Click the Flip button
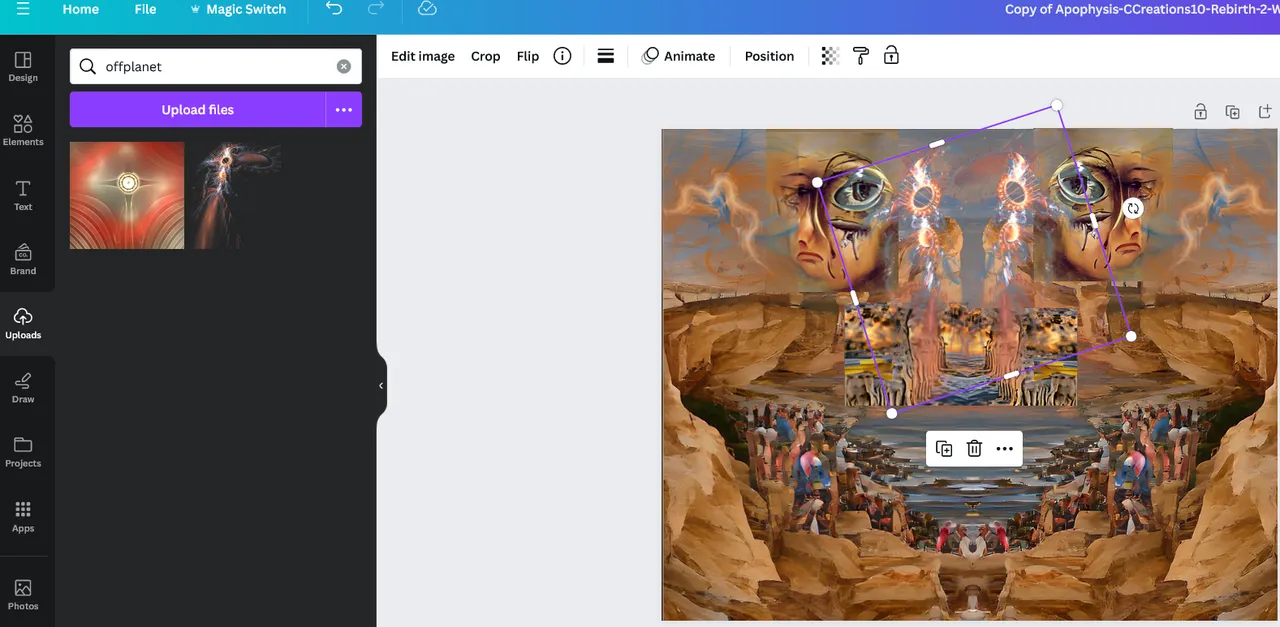This screenshot has height=627, width=1280. click(x=528, y=56)
